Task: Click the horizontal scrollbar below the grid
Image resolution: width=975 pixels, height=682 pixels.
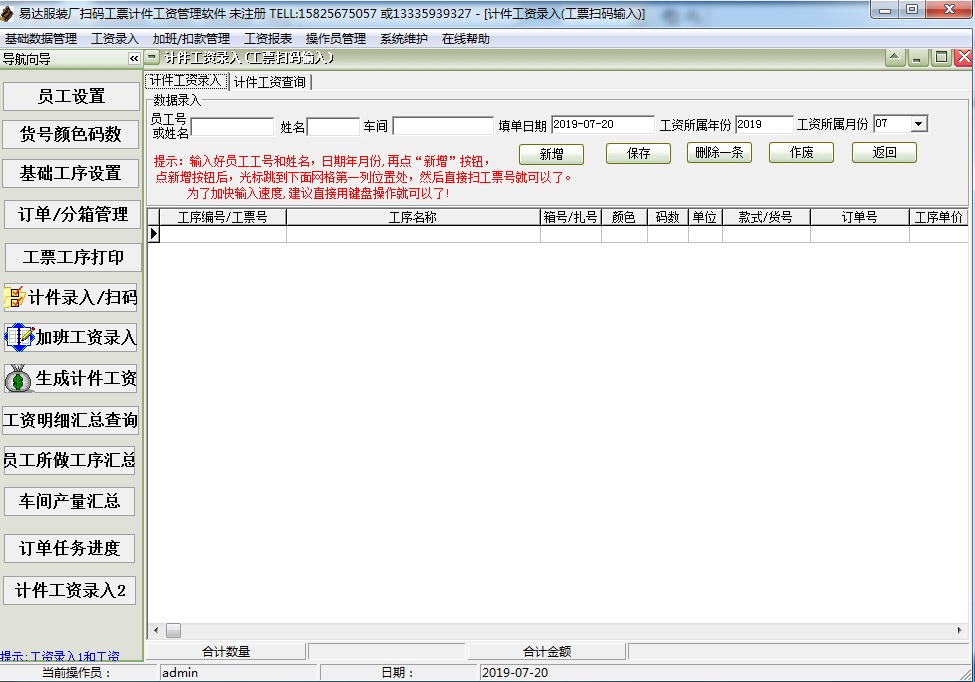Action: click(x=172, y=630)
